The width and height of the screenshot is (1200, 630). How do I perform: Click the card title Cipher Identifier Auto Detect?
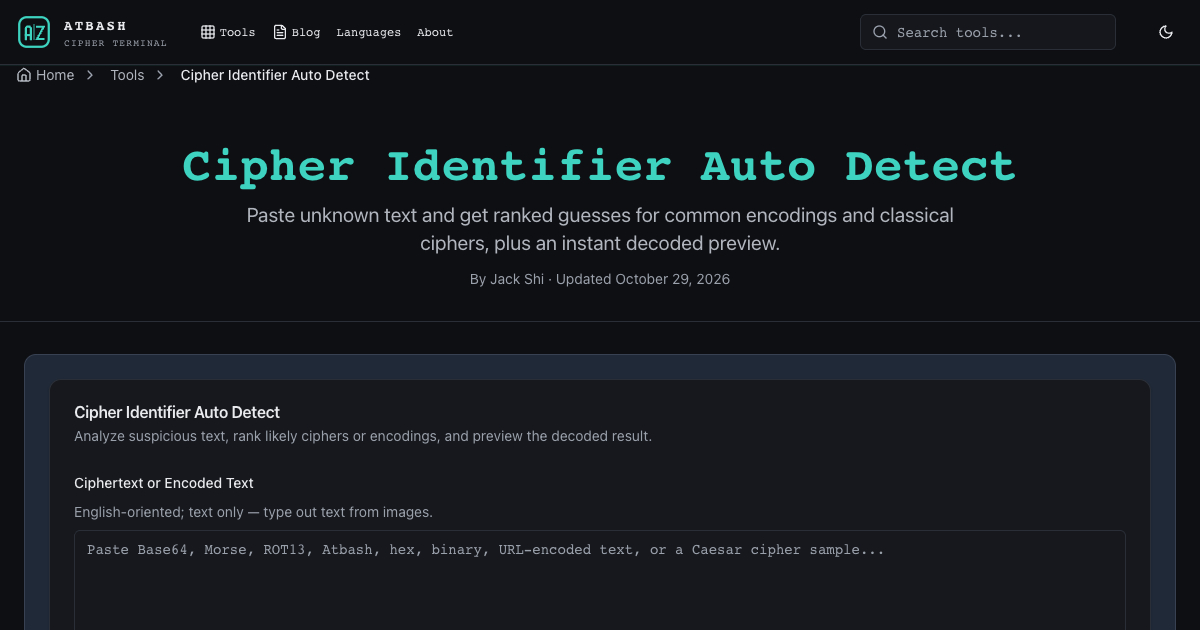(177, 412)
